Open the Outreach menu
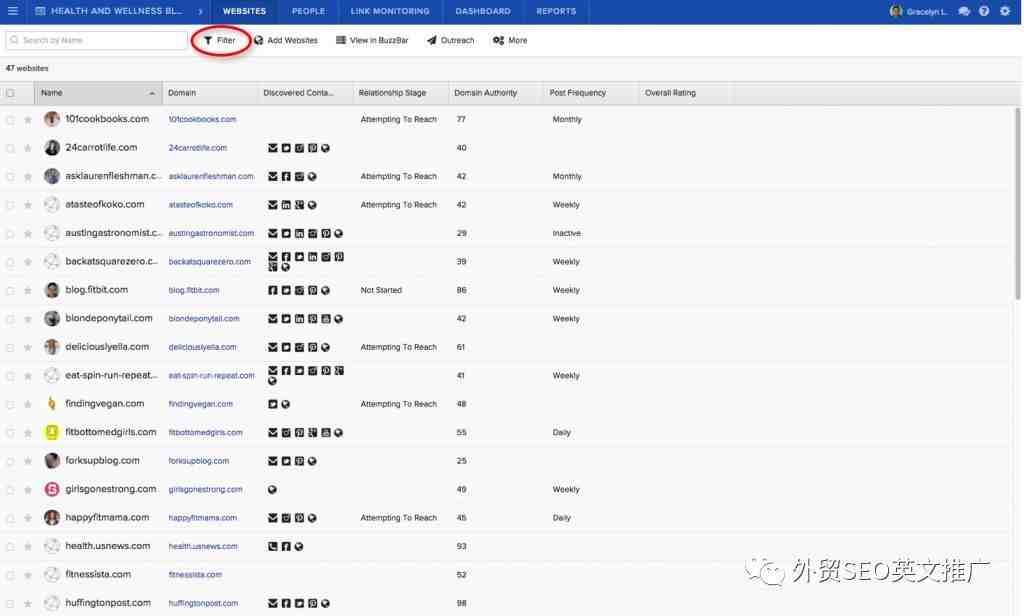 (x=451, y=41)
